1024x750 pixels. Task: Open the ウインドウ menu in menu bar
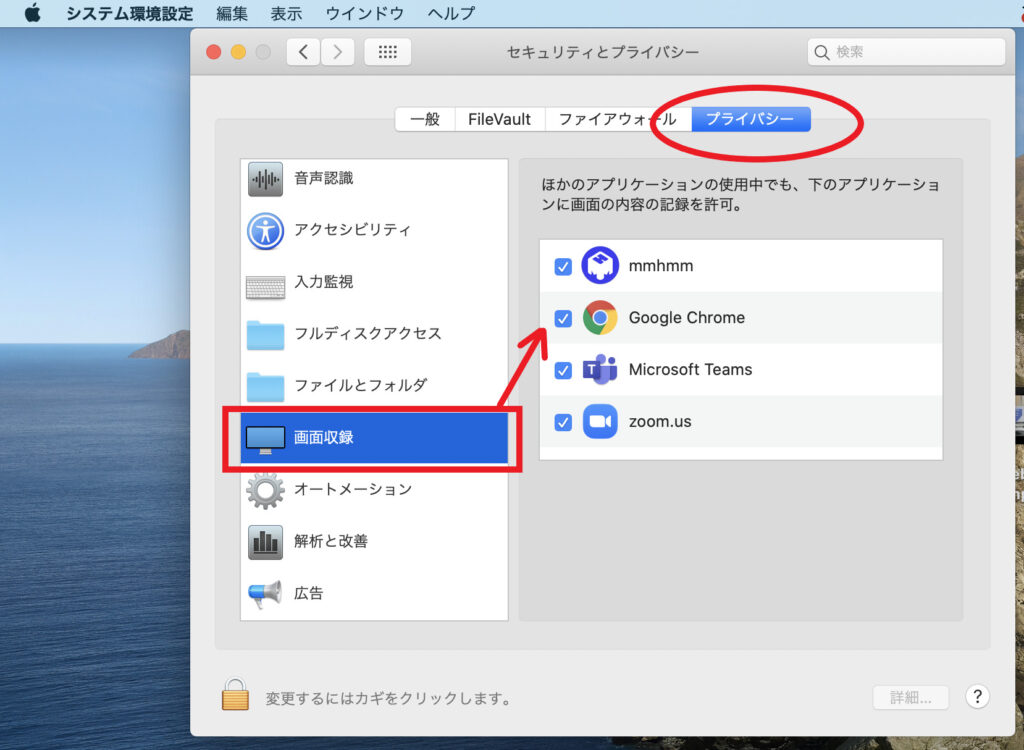coord(365,14)
